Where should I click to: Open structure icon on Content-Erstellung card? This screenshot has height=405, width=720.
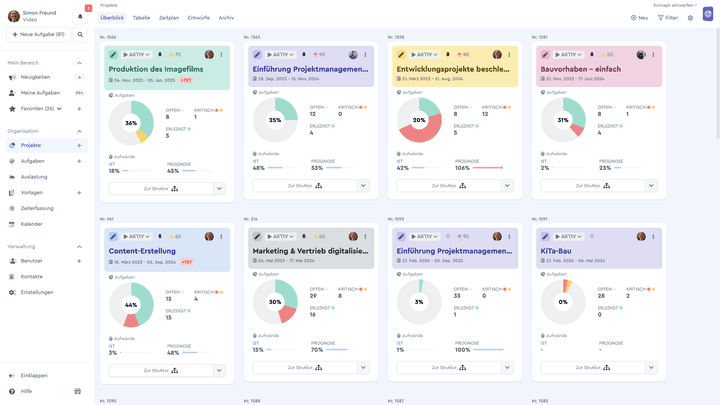coord(174,371)
